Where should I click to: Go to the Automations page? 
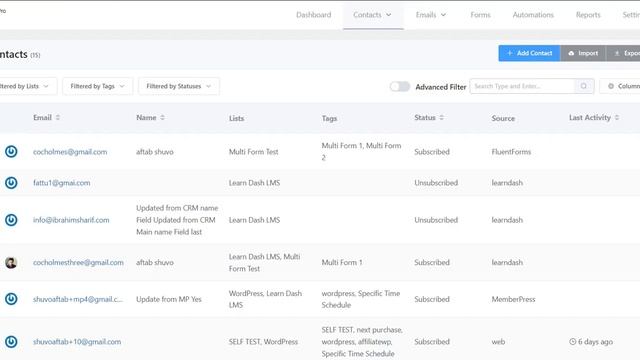coord(533,15)
